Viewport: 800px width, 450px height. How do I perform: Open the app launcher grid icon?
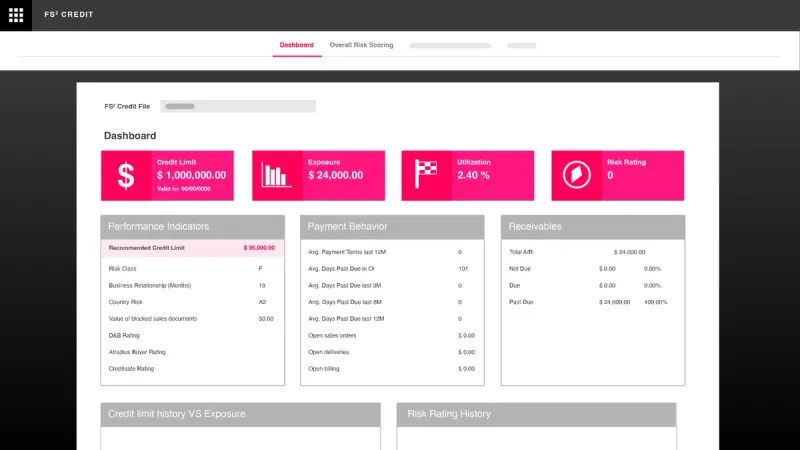[16, 15]
